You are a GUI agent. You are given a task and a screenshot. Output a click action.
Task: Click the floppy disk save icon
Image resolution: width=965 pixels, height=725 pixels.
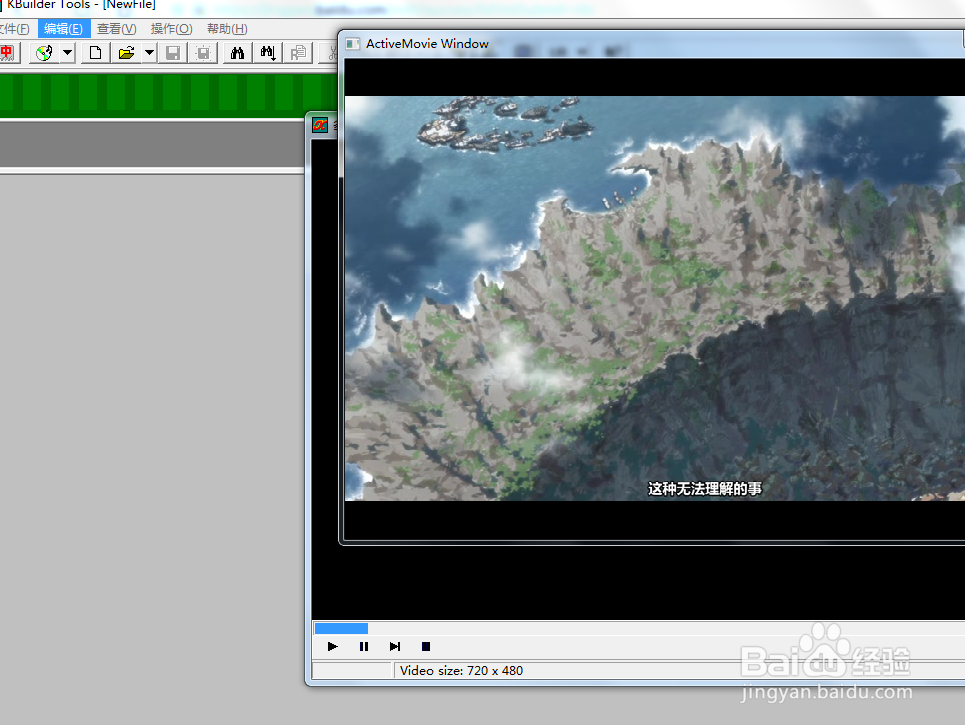pyautogui.click(x=173, y=53)
